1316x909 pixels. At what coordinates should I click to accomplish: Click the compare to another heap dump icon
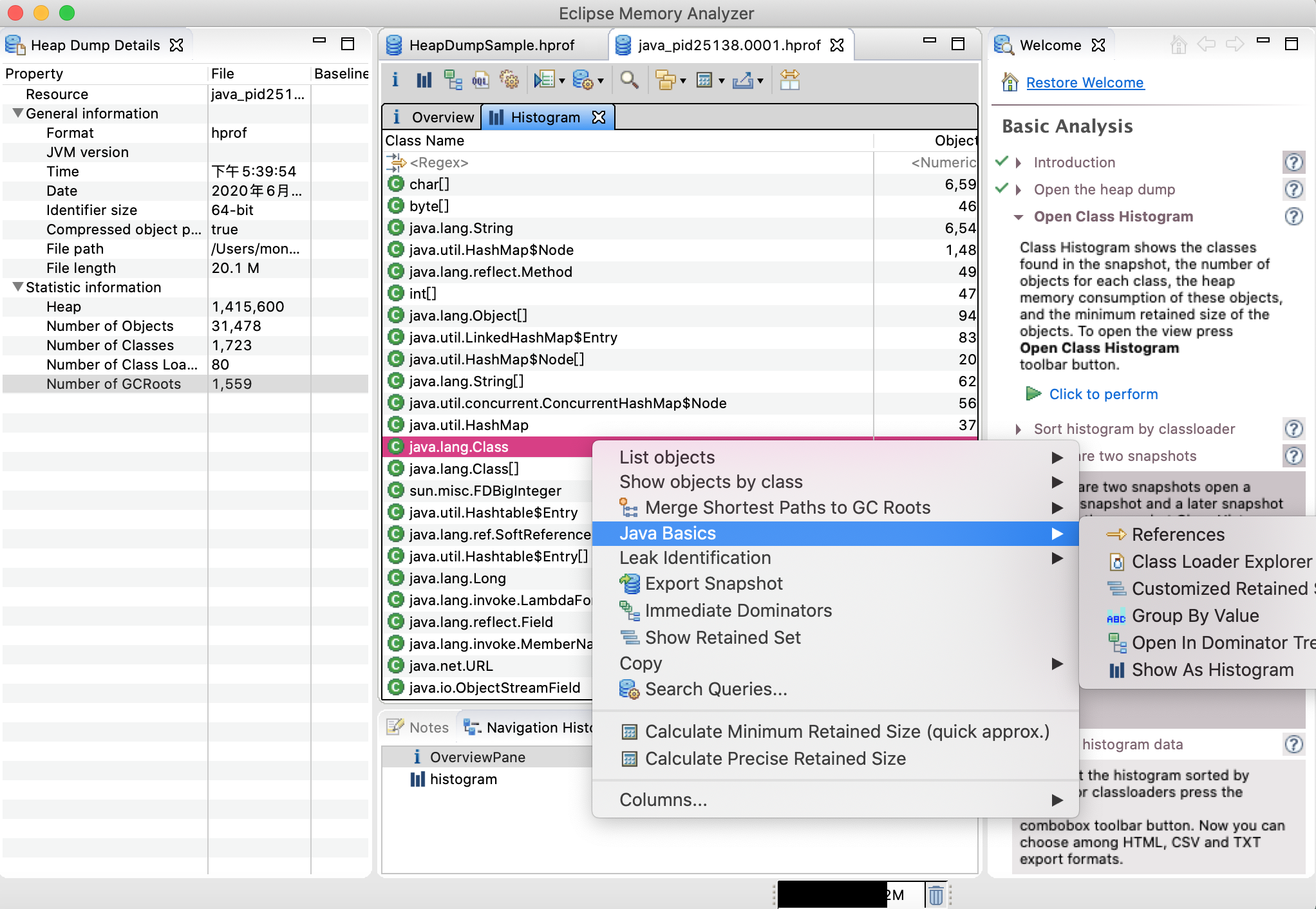[789, 80]
